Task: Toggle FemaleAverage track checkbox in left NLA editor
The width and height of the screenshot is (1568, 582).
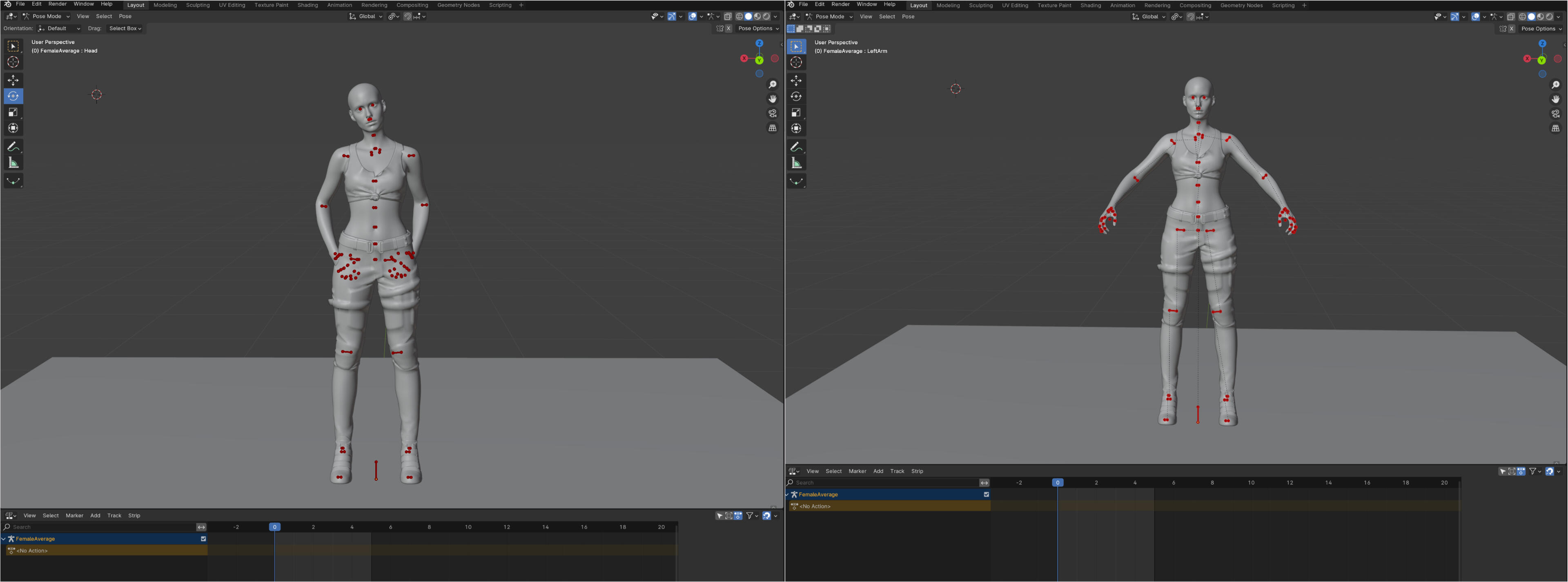Action: point(203,539)
